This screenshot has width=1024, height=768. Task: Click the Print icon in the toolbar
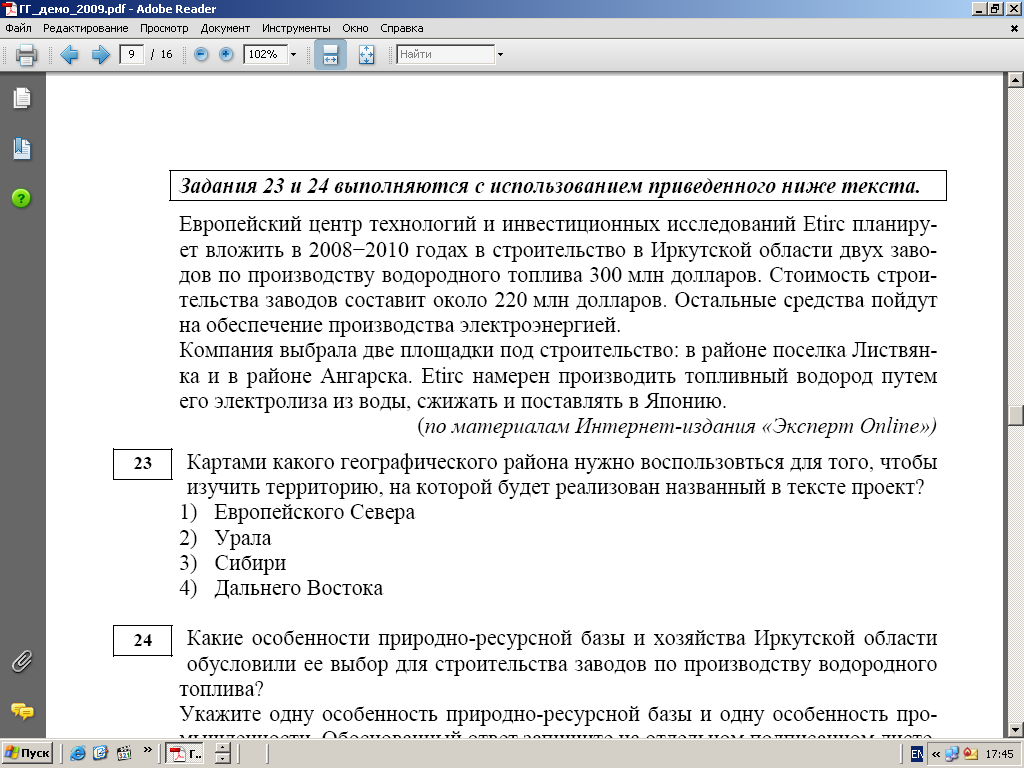click(26, 54)
